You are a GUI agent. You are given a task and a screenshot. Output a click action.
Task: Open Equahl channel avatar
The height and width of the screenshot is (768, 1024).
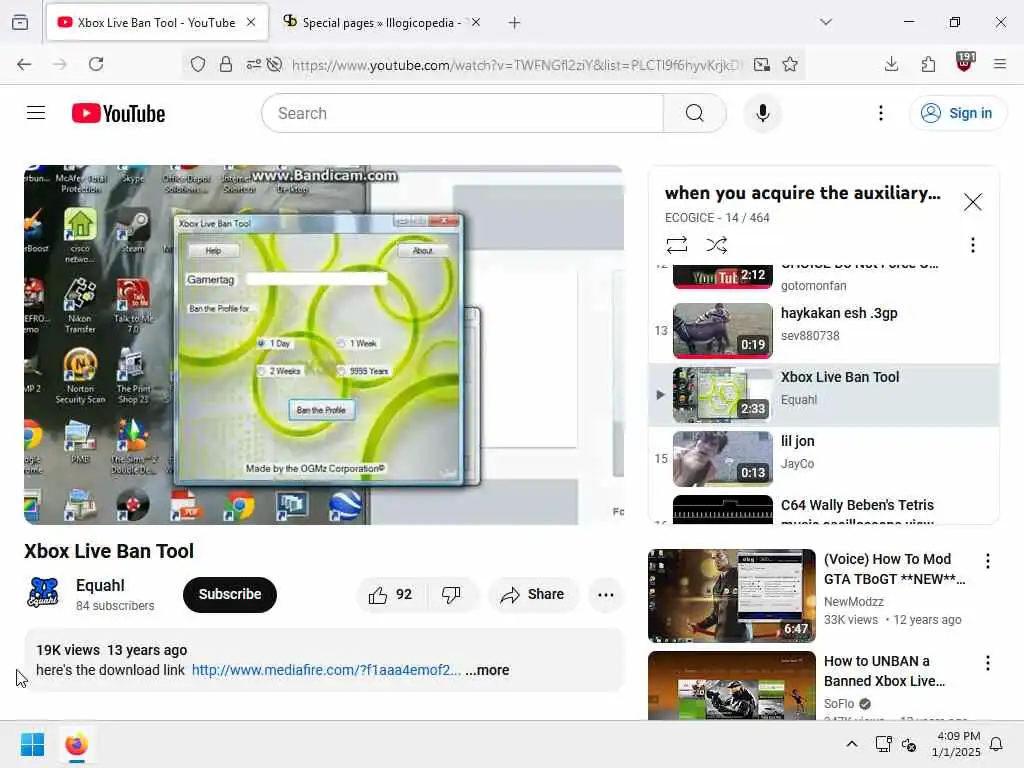(x=43, y=593)
